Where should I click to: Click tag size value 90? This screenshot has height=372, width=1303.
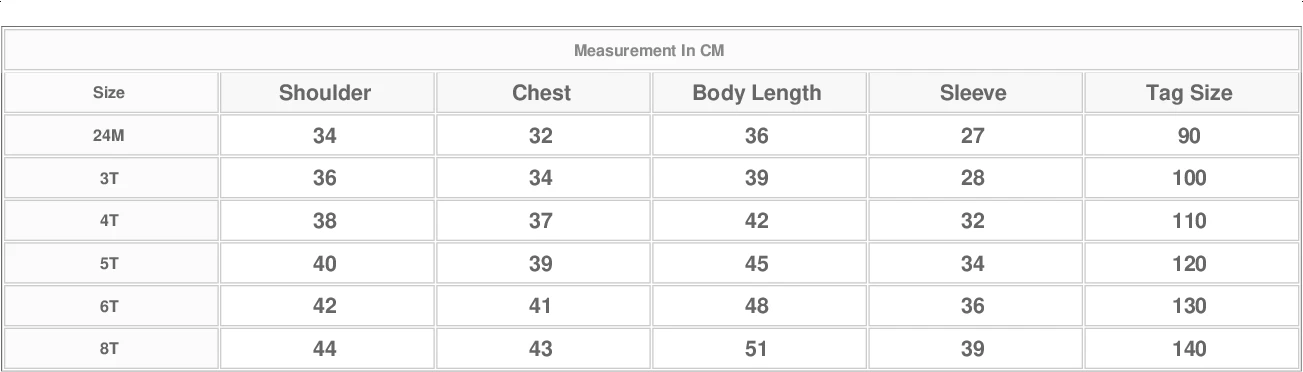1189,136
